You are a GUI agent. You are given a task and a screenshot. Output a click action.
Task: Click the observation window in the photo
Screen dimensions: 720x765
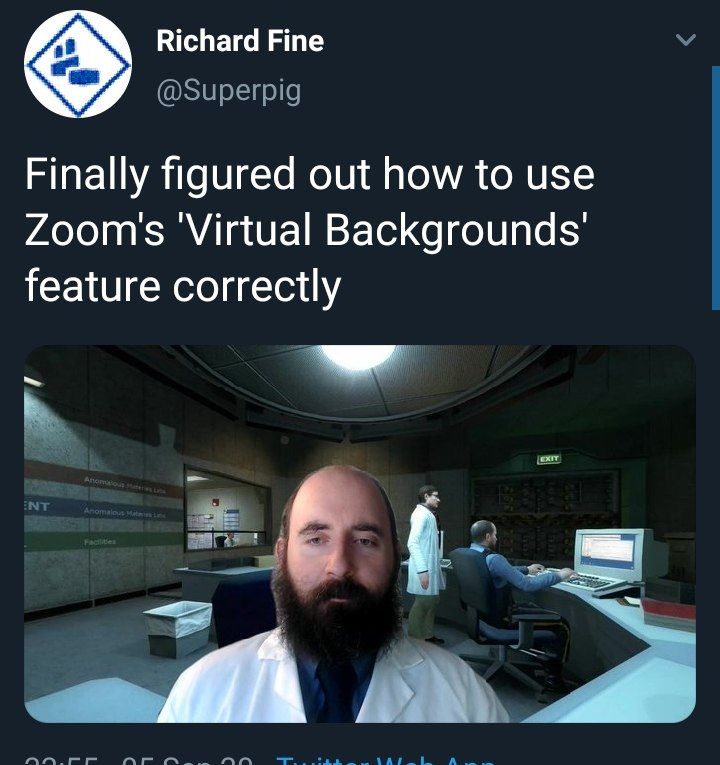click(x=227, y=509)
